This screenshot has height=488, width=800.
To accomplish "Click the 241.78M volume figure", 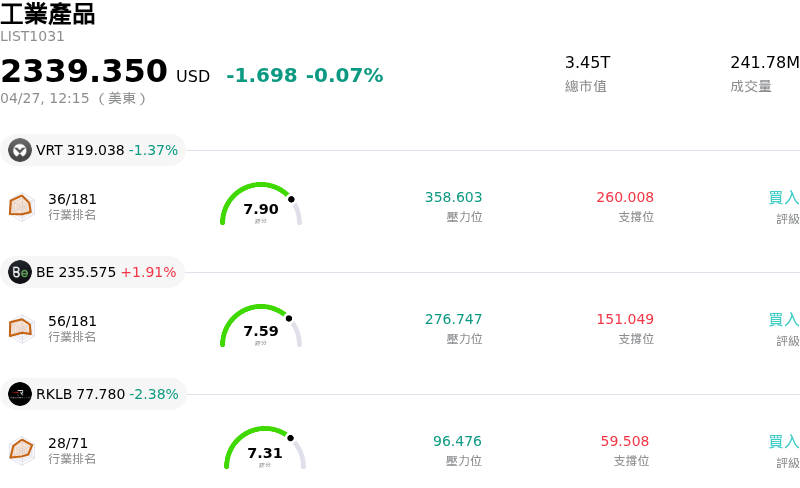I will (x=764, y=63).
